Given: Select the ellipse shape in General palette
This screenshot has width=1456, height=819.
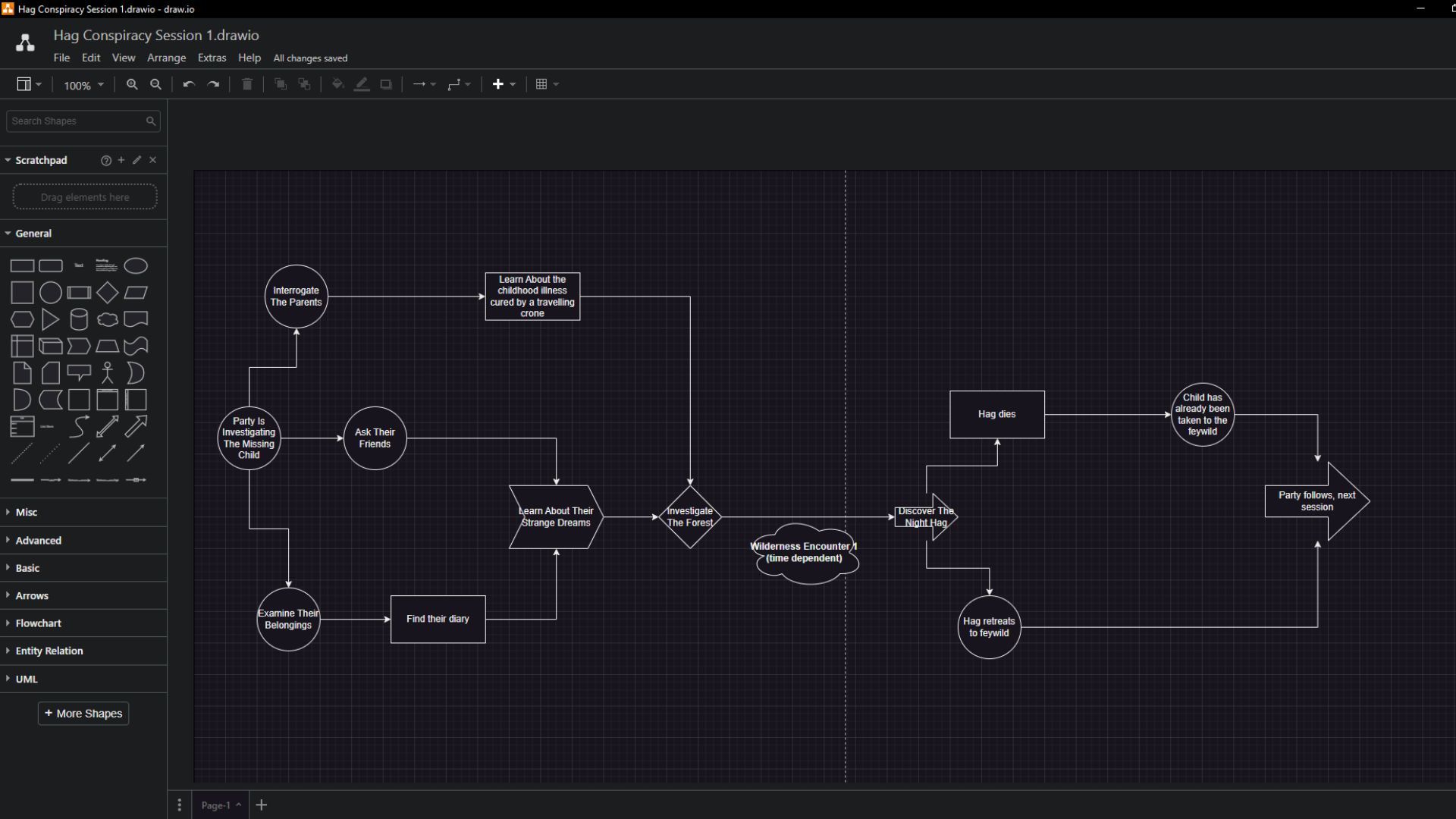Looking at the screenshot, I should coord(136,266).
